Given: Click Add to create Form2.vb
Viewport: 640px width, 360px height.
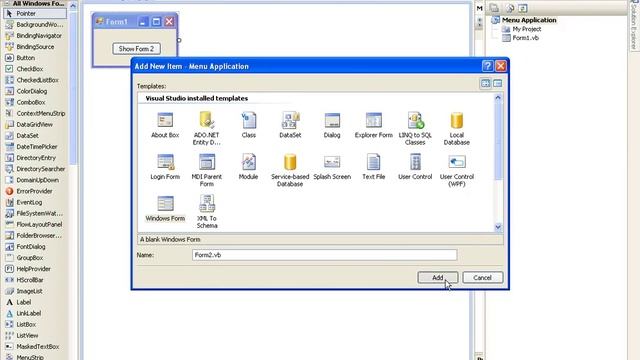Looking at the screenshot, I should [438, 278].
